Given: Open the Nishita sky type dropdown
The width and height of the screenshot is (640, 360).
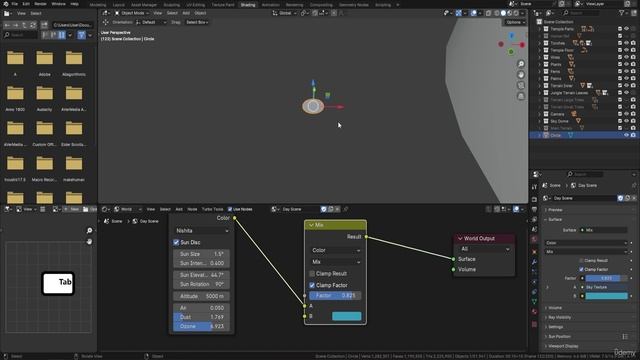Looking at the screenshot, I should [x=202, y=231].
